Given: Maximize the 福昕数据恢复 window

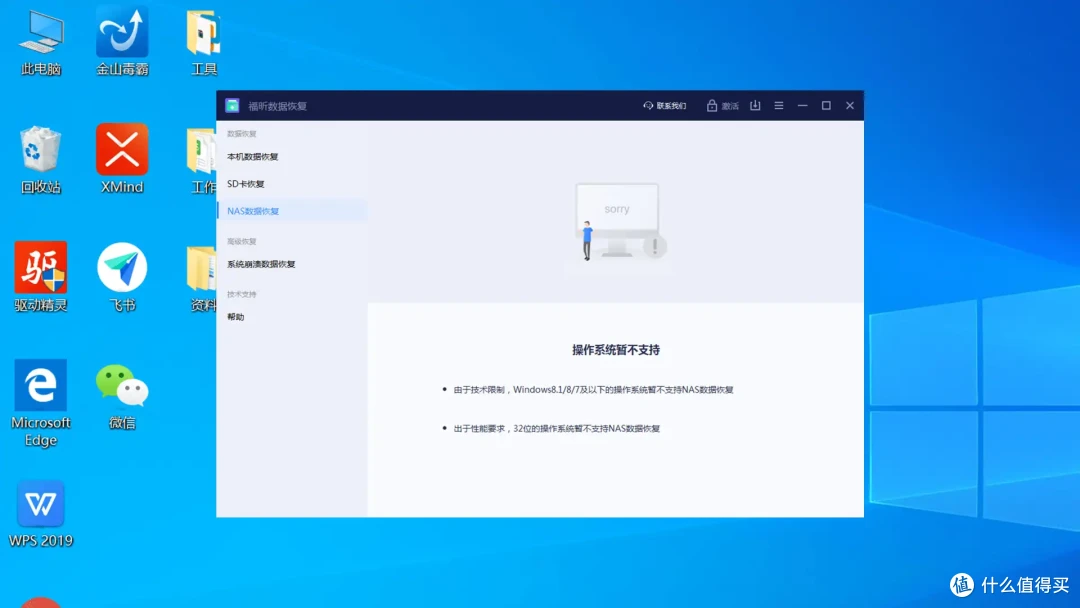Looking at the screenshot, I should tap(826, 105).
